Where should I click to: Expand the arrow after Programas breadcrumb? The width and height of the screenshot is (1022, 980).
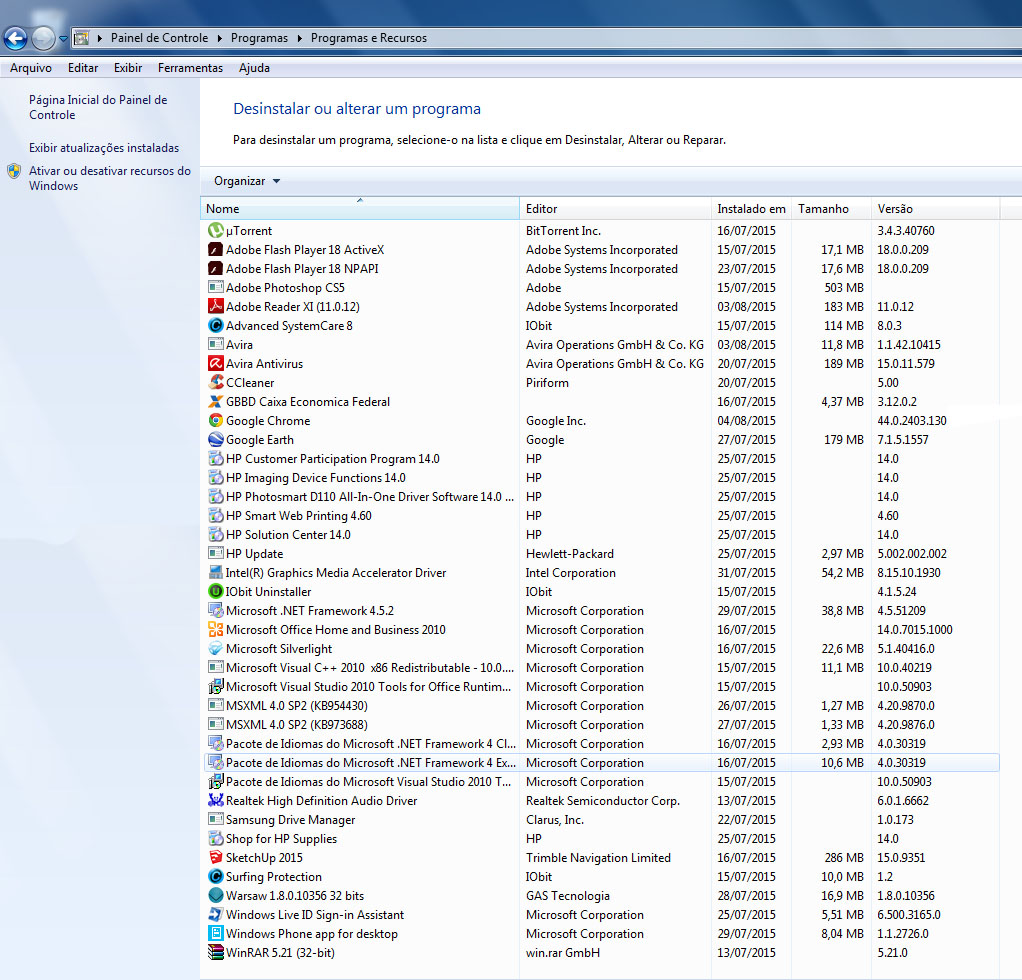(299, 38)
